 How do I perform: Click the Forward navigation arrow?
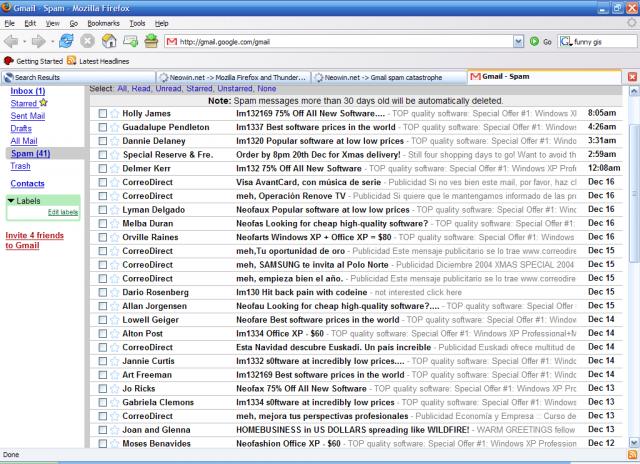tap(39, 41)
